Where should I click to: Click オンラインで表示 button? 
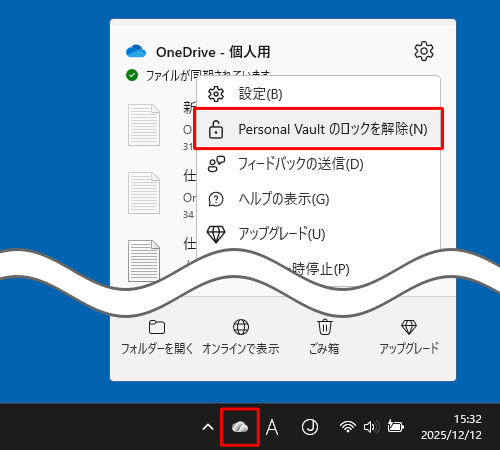click(x=241, y=337)
